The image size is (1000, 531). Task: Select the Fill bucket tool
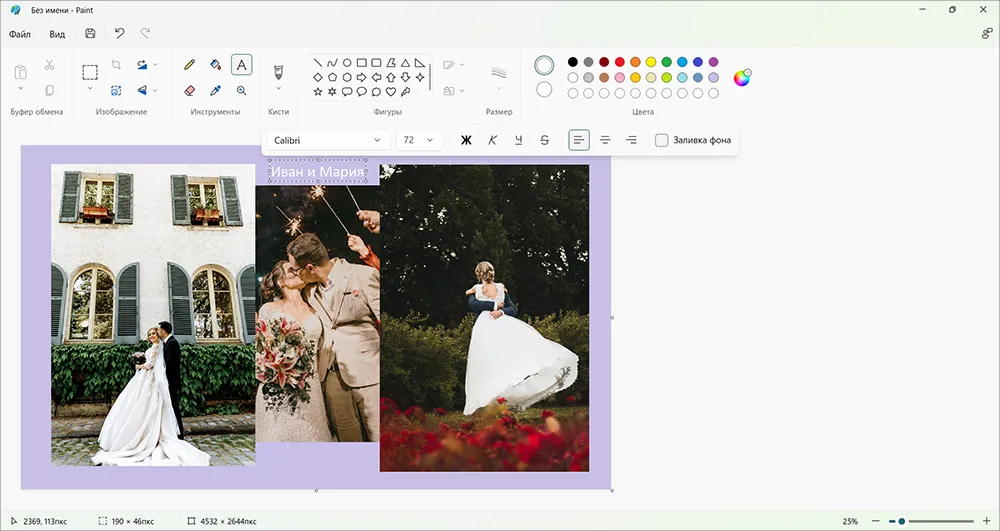click(216, 64)
